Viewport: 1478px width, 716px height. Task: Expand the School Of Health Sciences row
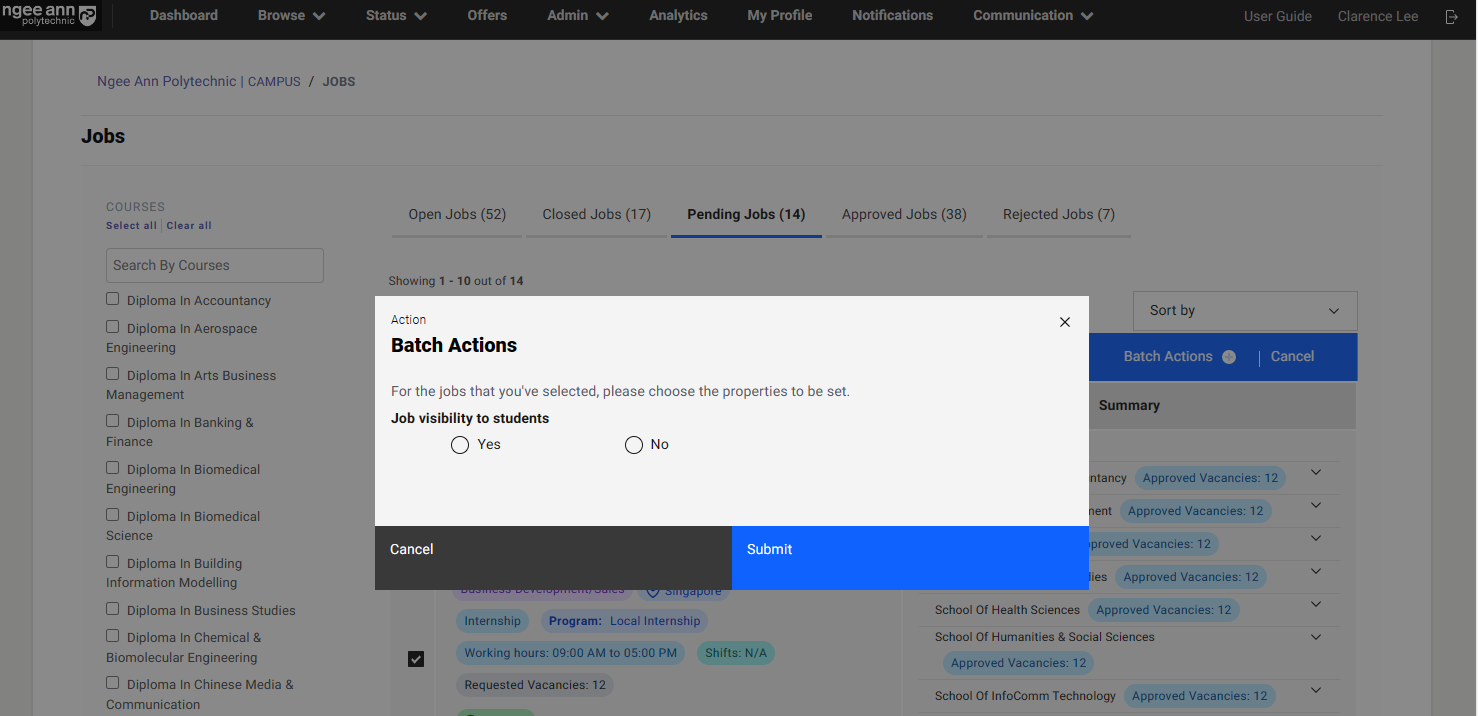(1316, 605)
